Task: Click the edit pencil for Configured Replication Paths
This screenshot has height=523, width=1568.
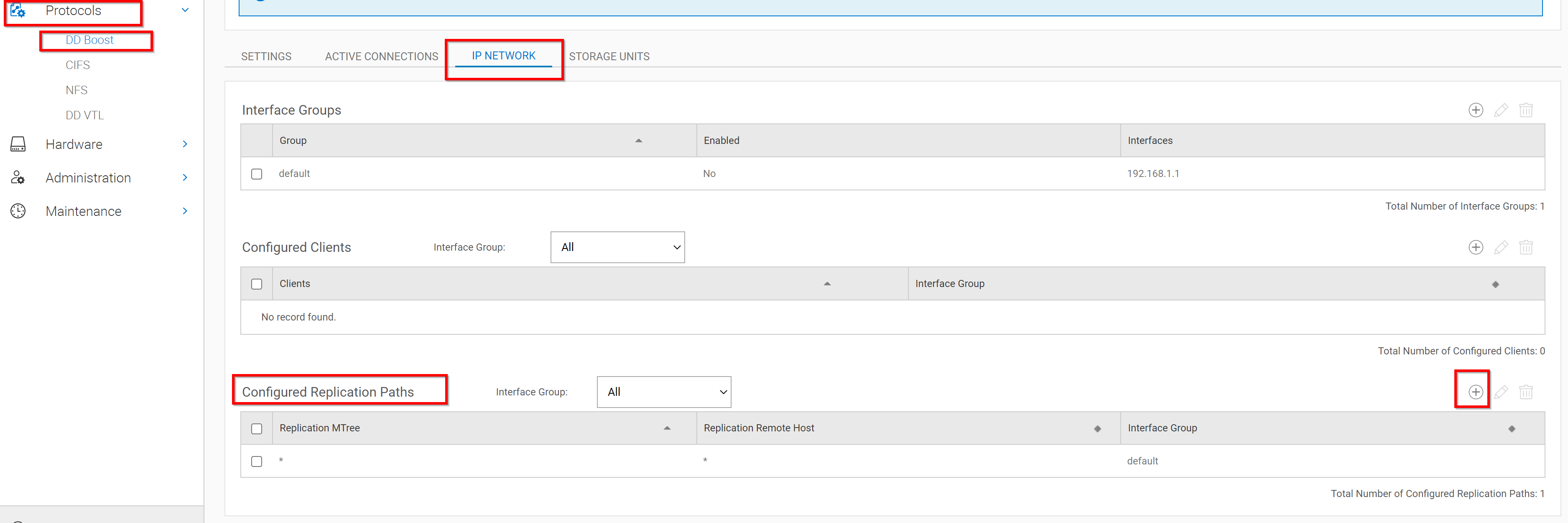Action: pyautogui.click(x=1501, y=392)
